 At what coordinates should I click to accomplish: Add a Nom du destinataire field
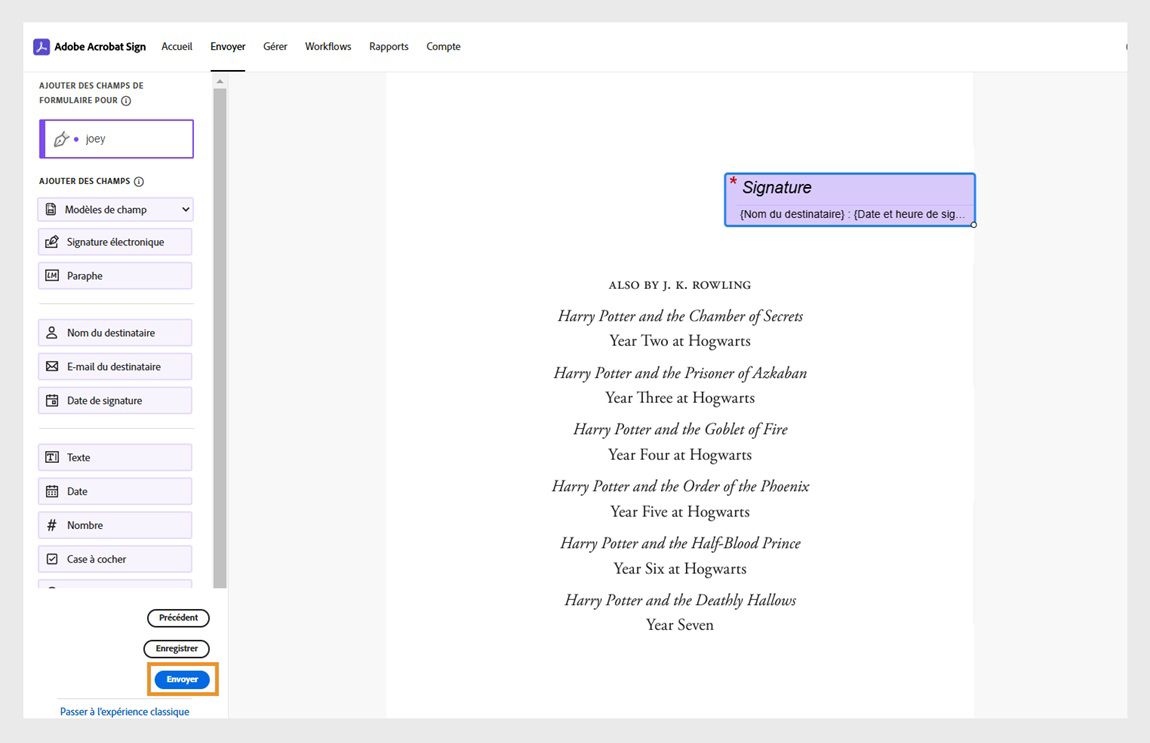(115, 333)
